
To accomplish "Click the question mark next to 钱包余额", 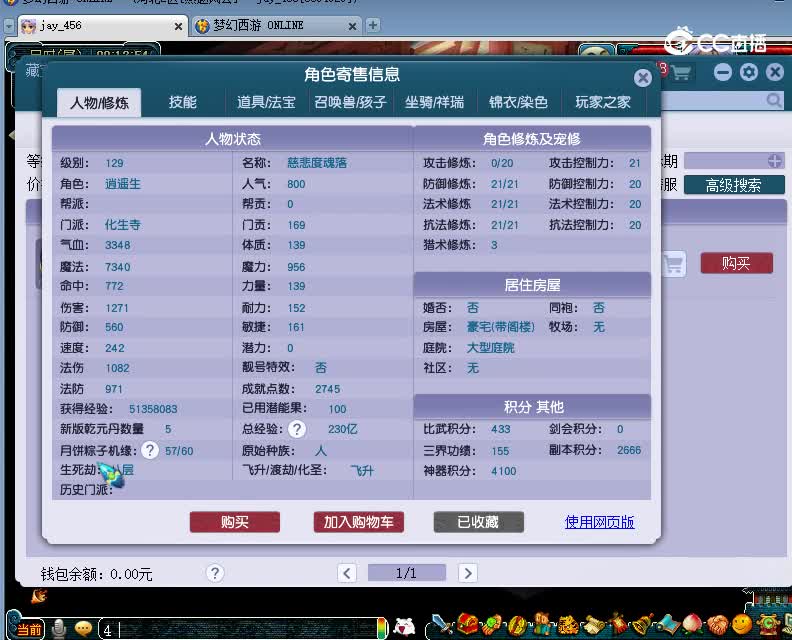I will click(x=215, y=573).
